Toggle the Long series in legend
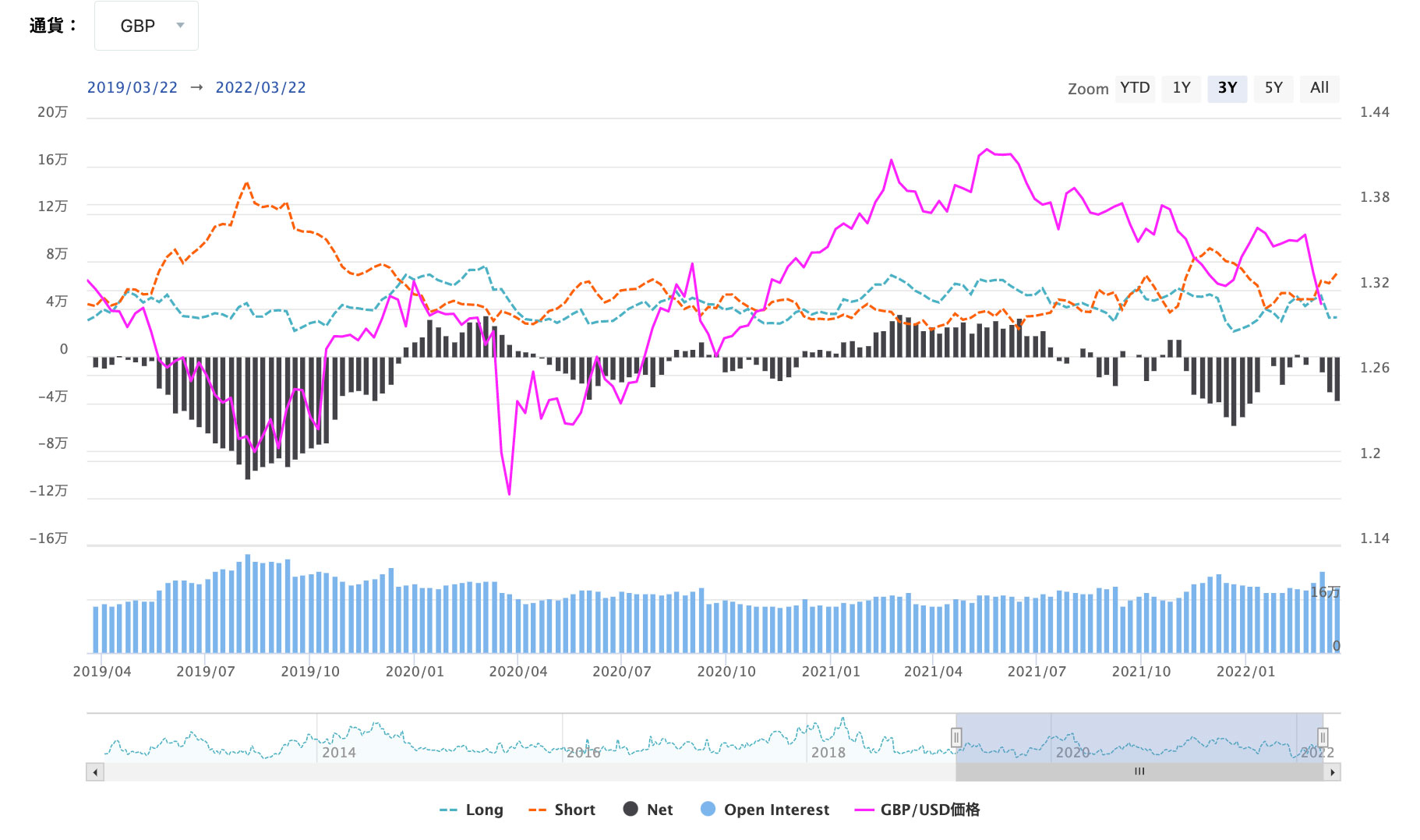1420x840 pixels. coord(472,810)
